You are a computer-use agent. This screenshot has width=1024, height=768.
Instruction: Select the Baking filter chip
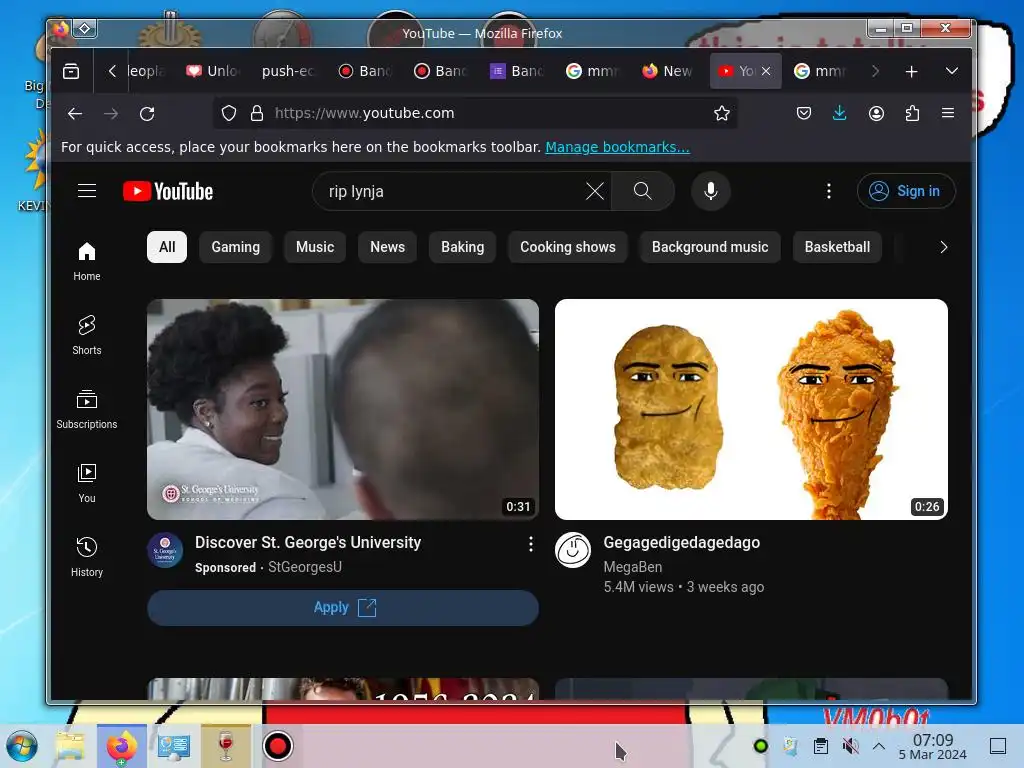[x=462, y=247]
